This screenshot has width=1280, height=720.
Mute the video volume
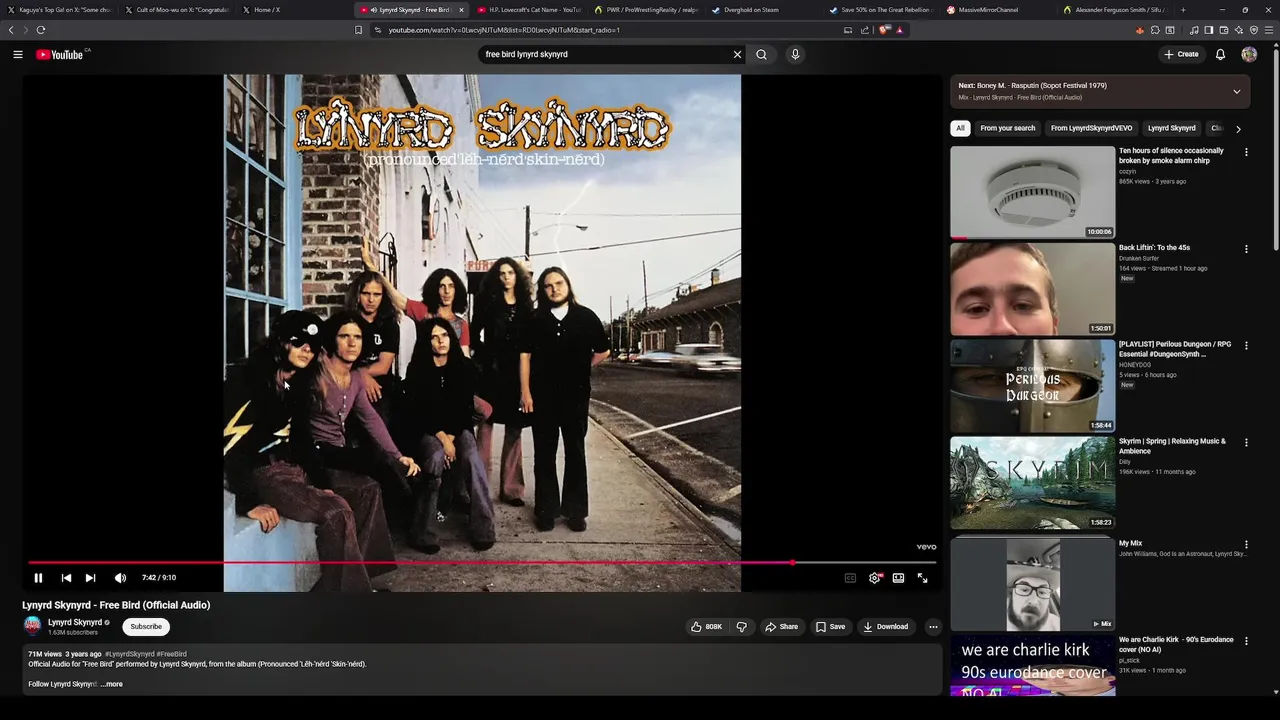120,578
